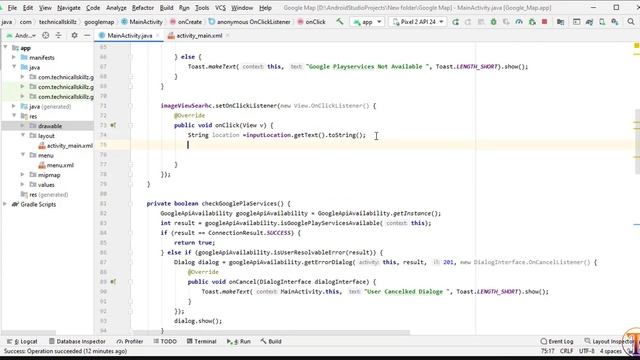Open the app run configuration dropdown
The width and height of the screenshot is (640, 360).
click(x=367, y=22)
